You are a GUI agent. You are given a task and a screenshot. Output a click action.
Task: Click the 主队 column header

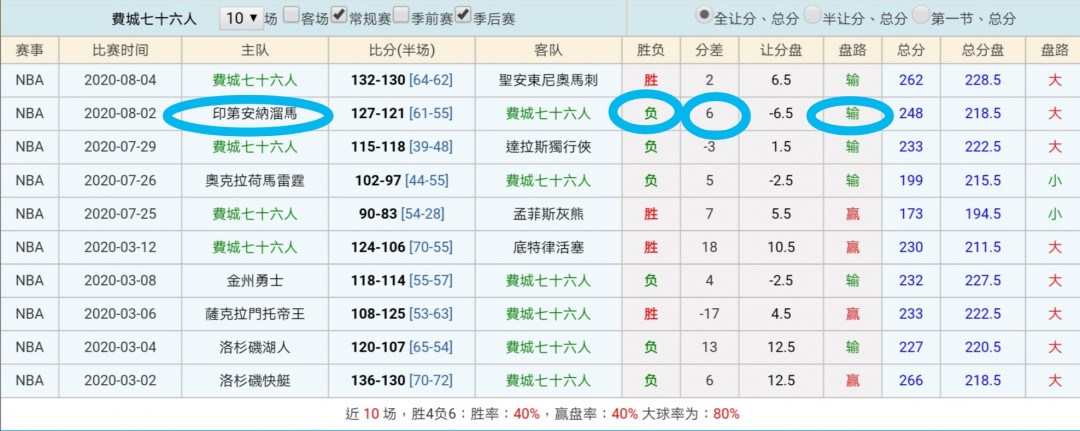pyautogui.click(x=255, y=50)
